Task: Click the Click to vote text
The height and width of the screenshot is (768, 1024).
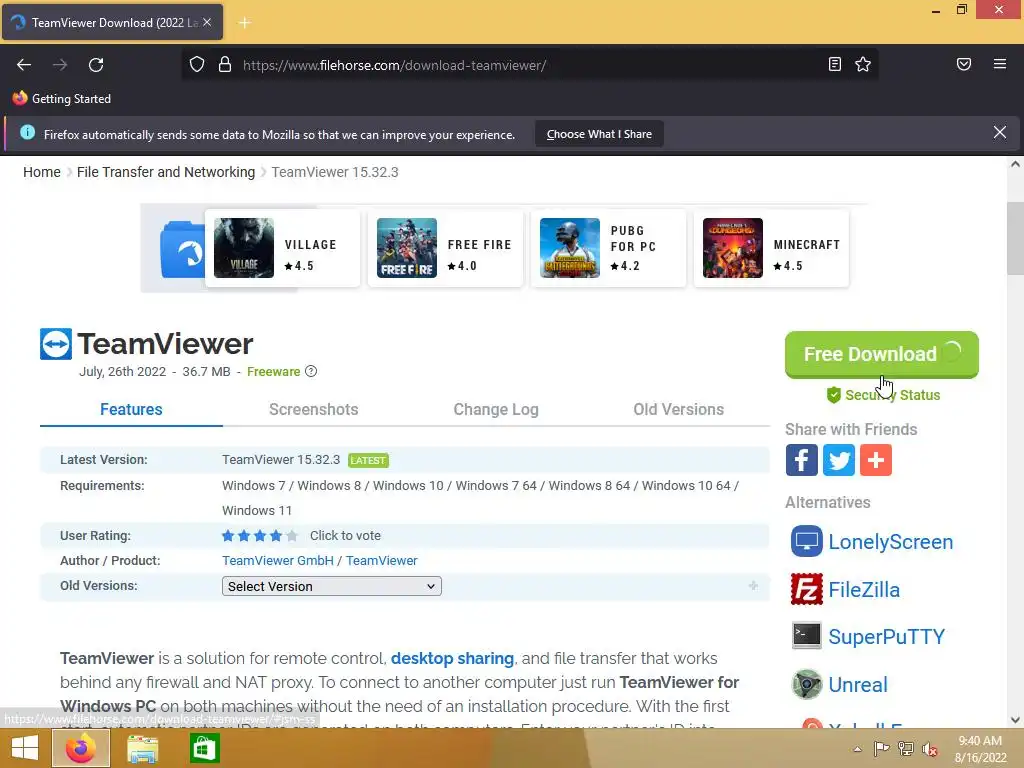Action: pyautogui.click(x=345, y=536)
